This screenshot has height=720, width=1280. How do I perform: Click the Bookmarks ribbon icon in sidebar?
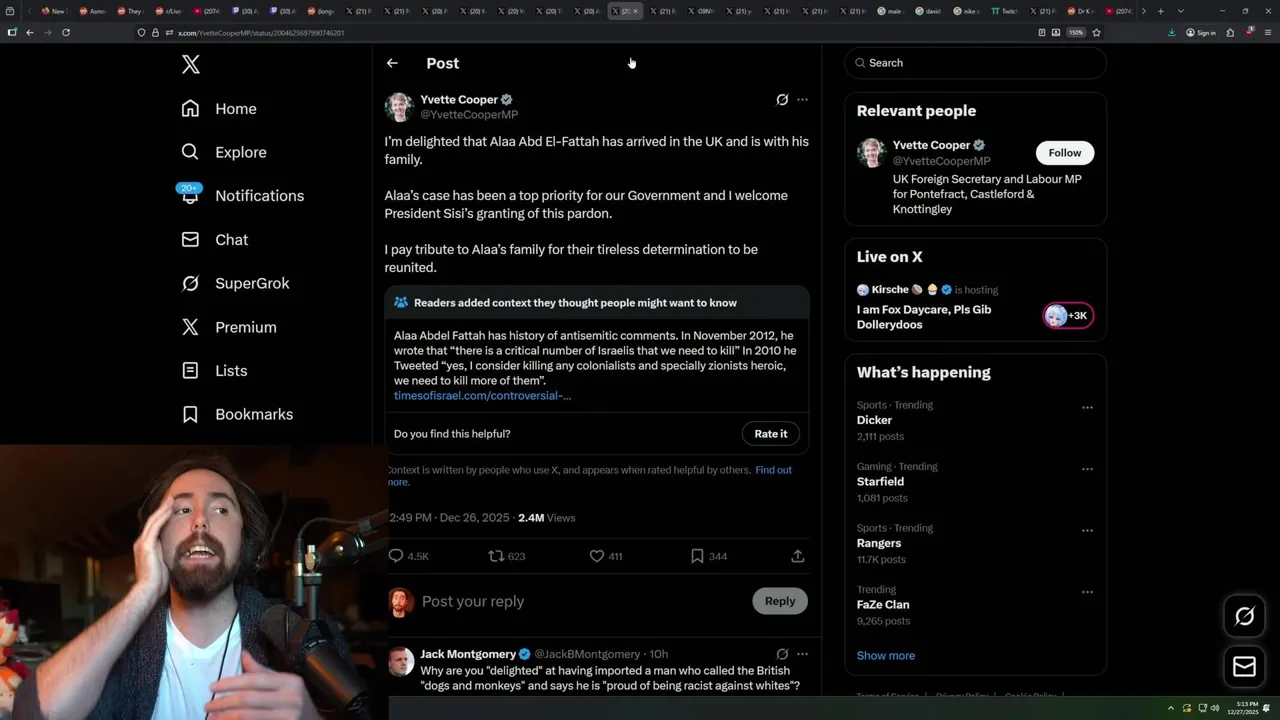point(190,414)
